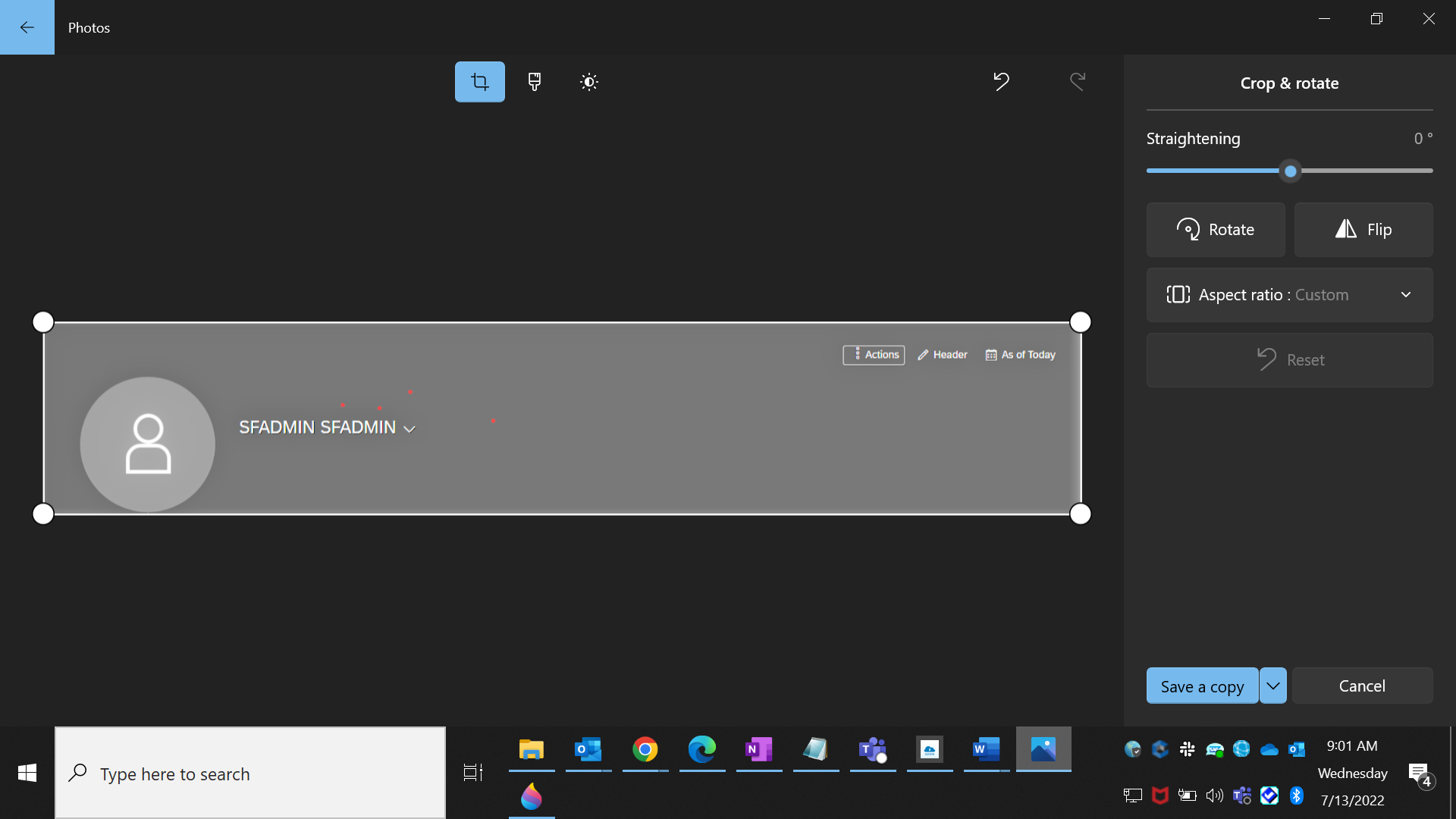Open Microsoft Edge from the taskbar
The width and height of the screenshot is (1456, 819).
click(x=702, y=749)
